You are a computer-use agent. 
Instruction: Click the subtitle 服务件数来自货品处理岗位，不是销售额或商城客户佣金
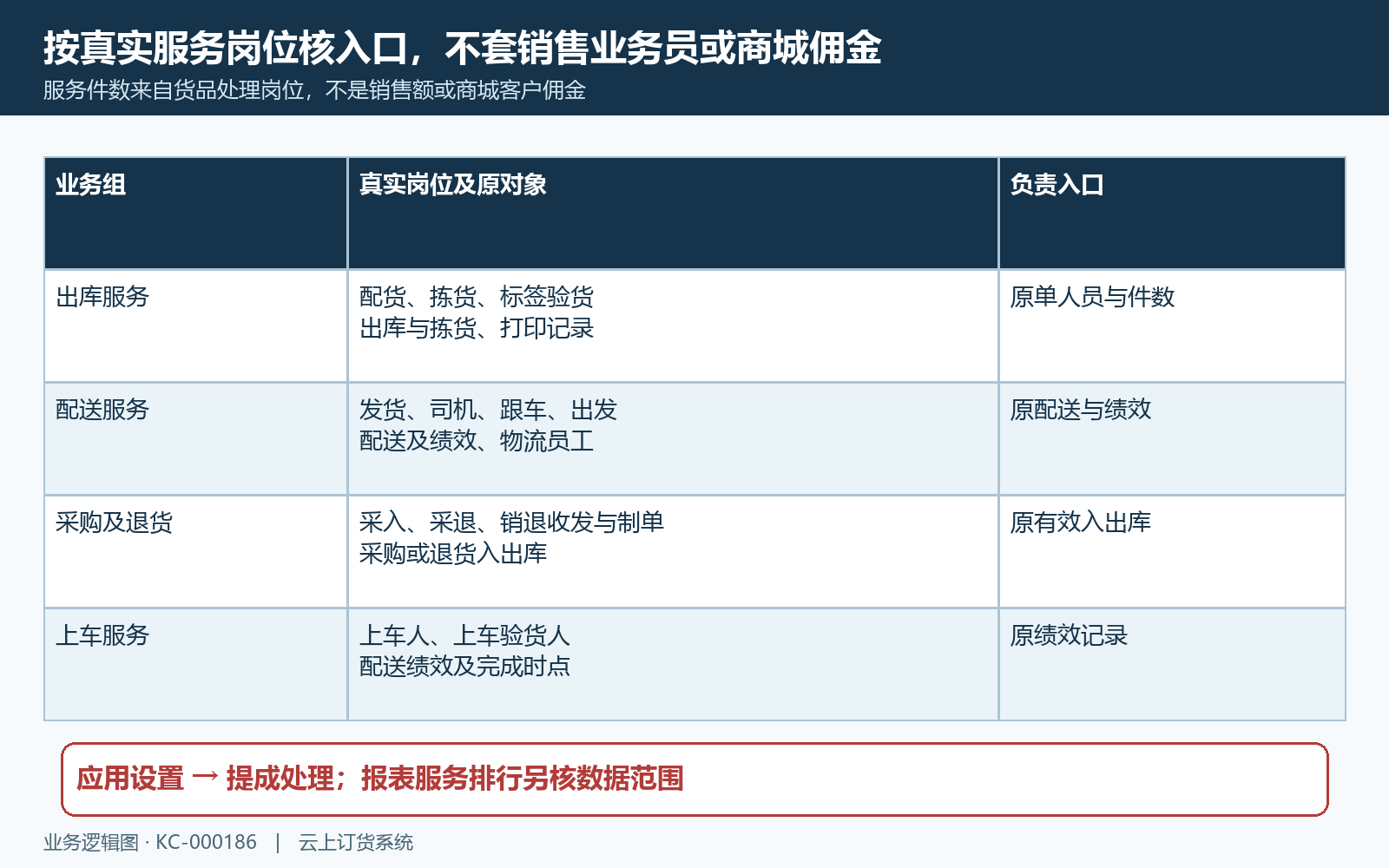pyautogui.click(x=314, y=90)
